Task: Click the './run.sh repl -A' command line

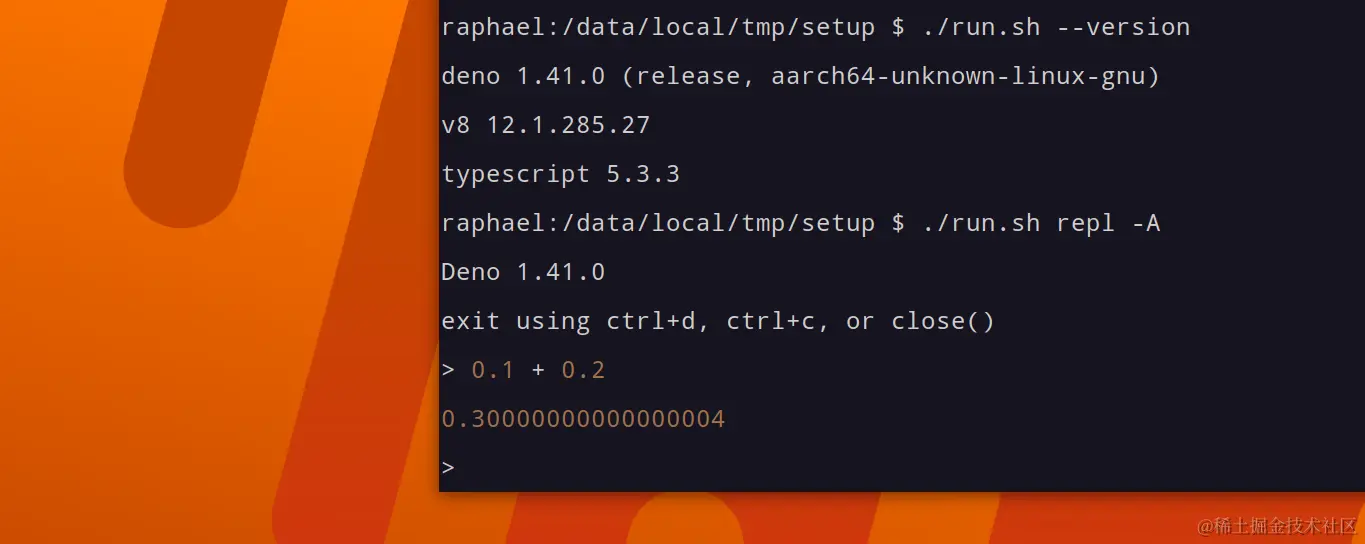Action: [x=800, y=223]
